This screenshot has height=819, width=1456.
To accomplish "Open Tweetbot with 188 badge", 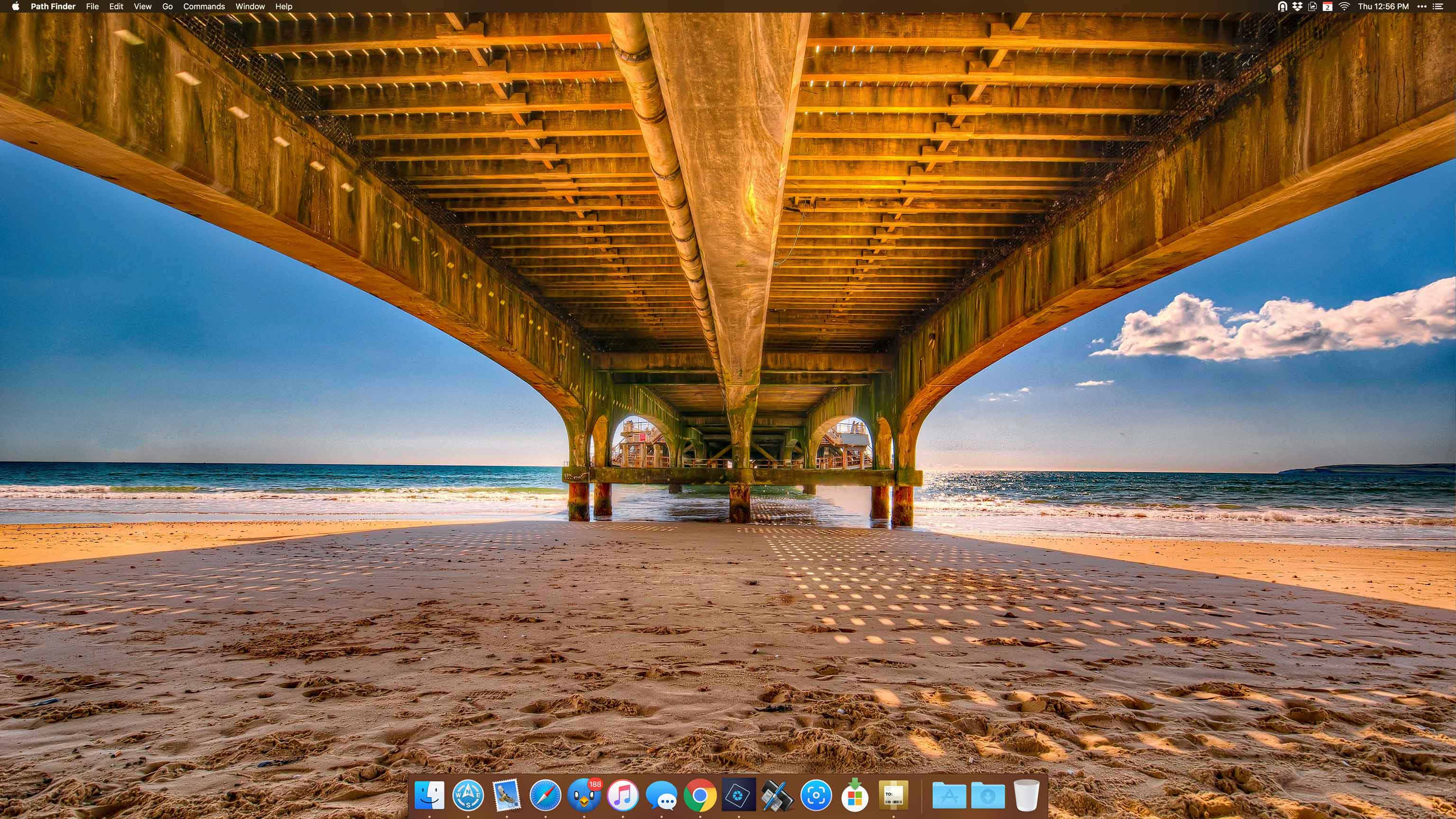I will click(584, 795).
